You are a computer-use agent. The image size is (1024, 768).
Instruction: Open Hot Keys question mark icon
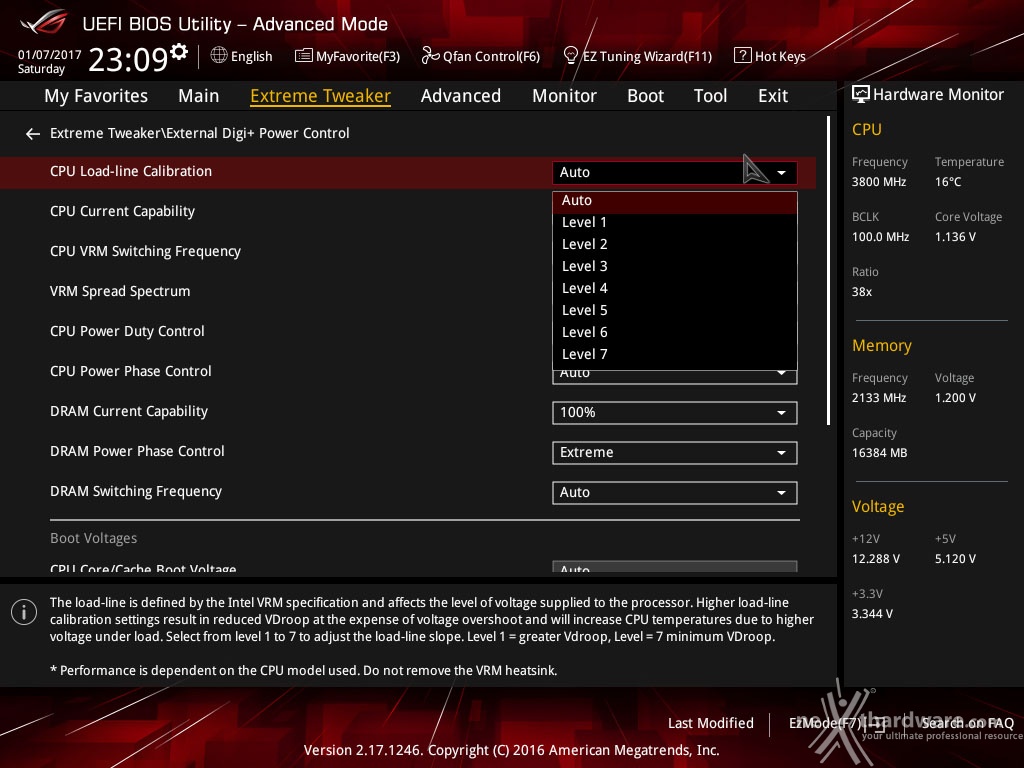pyautogui.click(x=743, y=56)
